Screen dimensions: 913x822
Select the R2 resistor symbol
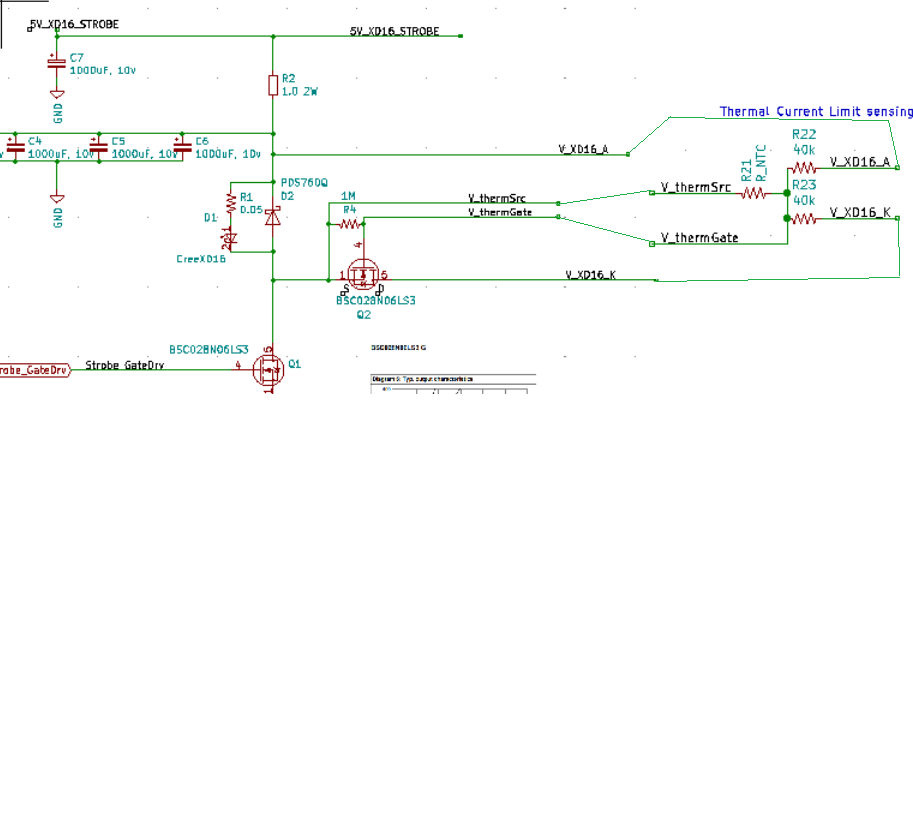click(273, 85)
